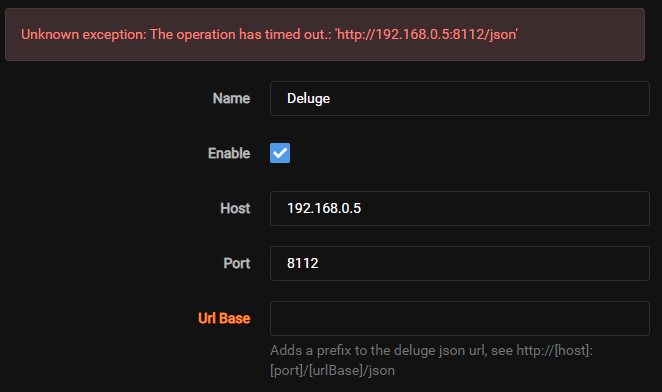Viewport: 662px width, 392px height.
Task: Click the Url Base help text description
Action: coord(431,360)
